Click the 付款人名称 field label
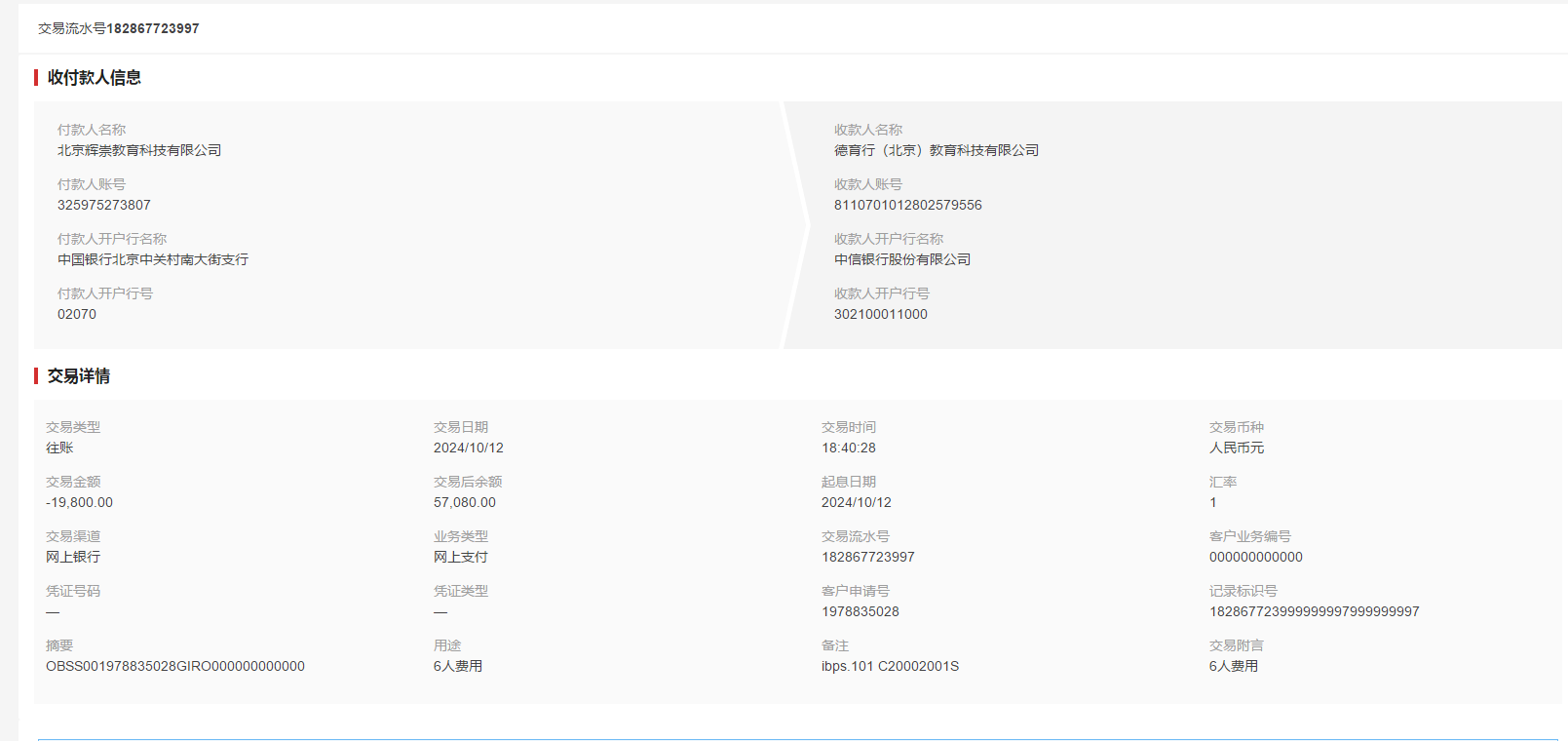The image size is (1568, 741). click(92, 130)
